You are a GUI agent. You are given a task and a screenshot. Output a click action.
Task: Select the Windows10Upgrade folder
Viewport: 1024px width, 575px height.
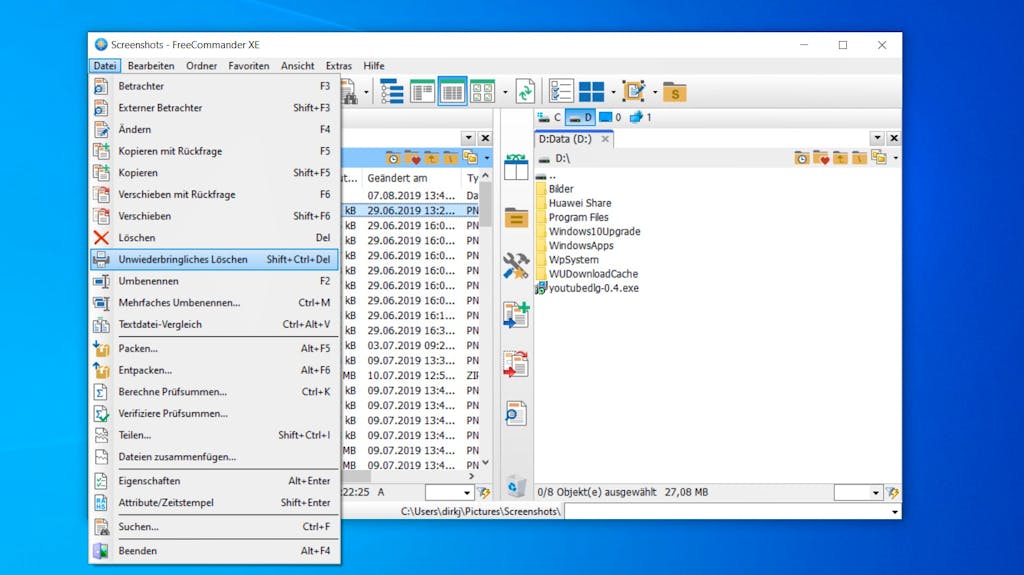click(x=594, y=231)
